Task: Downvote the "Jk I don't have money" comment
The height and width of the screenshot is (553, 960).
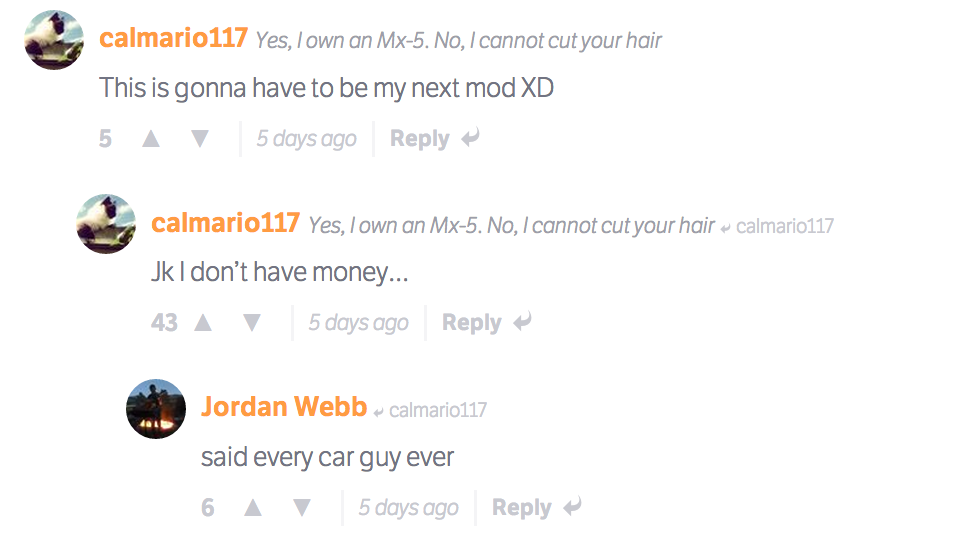Action: coord(252,323)
